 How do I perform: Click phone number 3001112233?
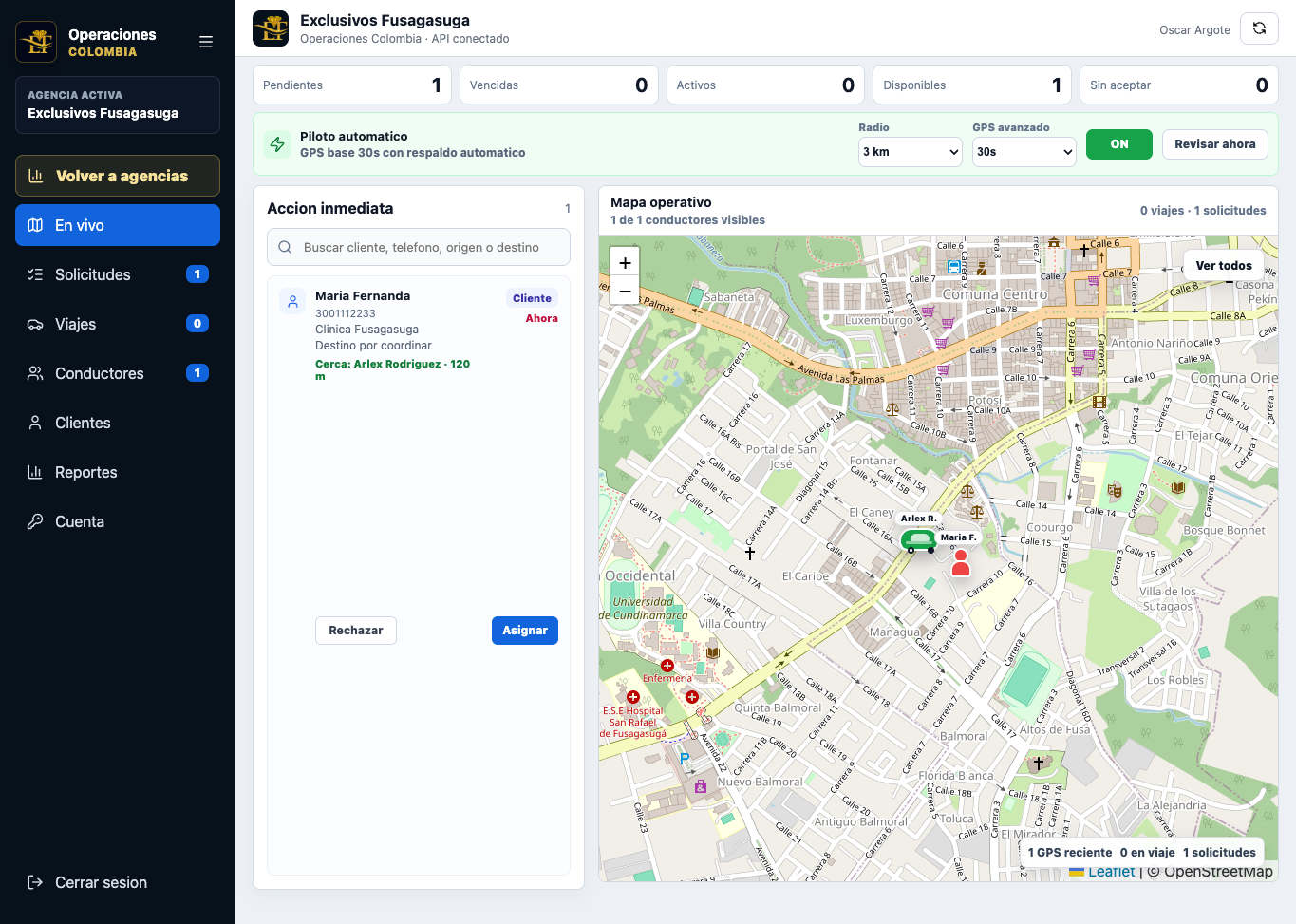[x=346, y=313]
